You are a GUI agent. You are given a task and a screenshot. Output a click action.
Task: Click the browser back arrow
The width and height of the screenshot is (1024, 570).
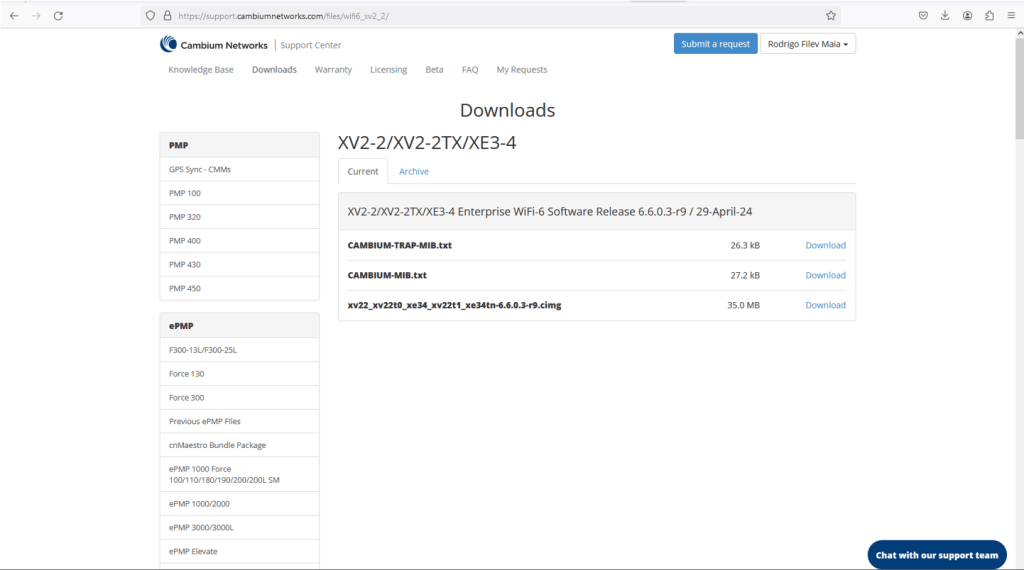point(14,16)
